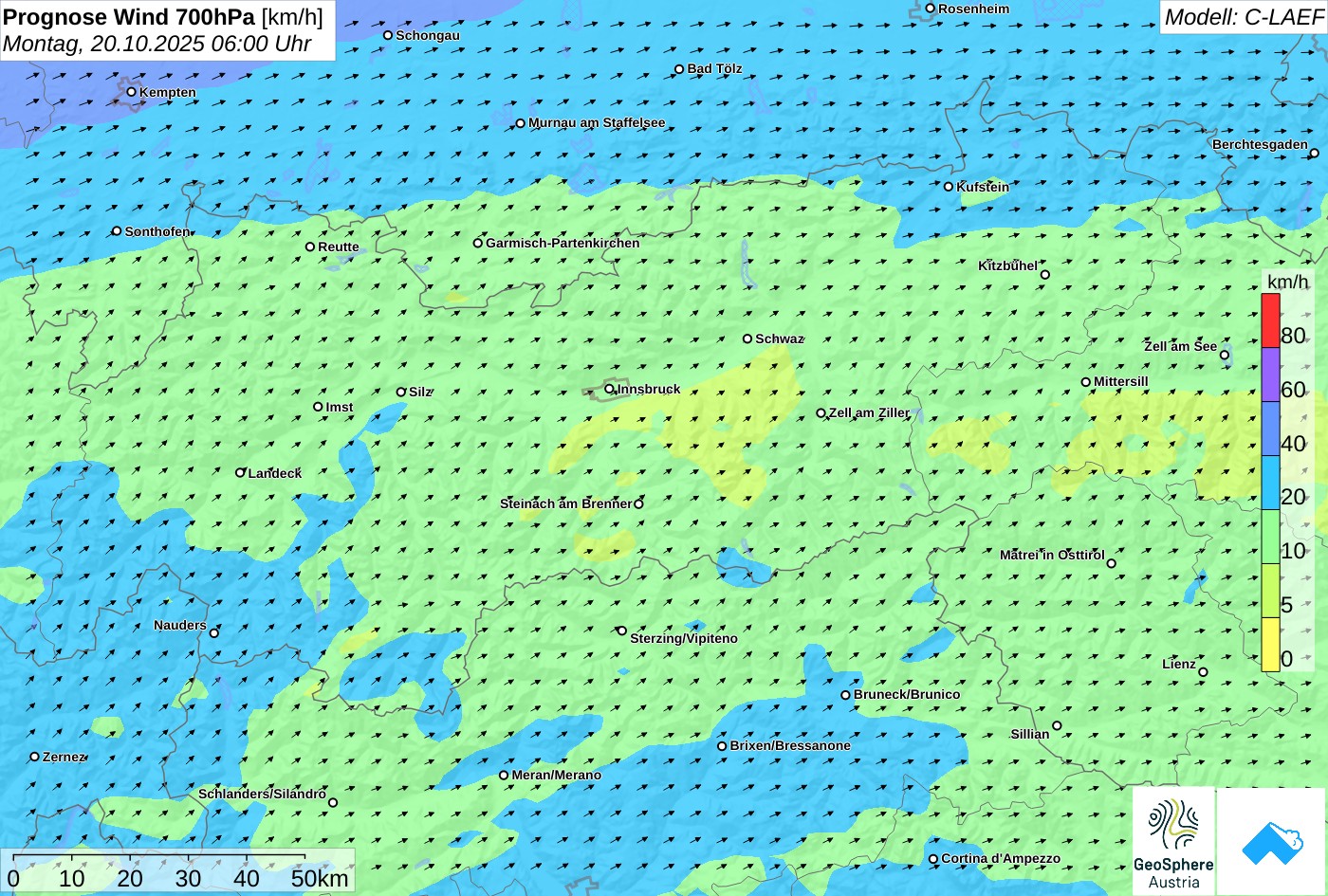Click the 'Bad Tölz' label

pos(715,68)
